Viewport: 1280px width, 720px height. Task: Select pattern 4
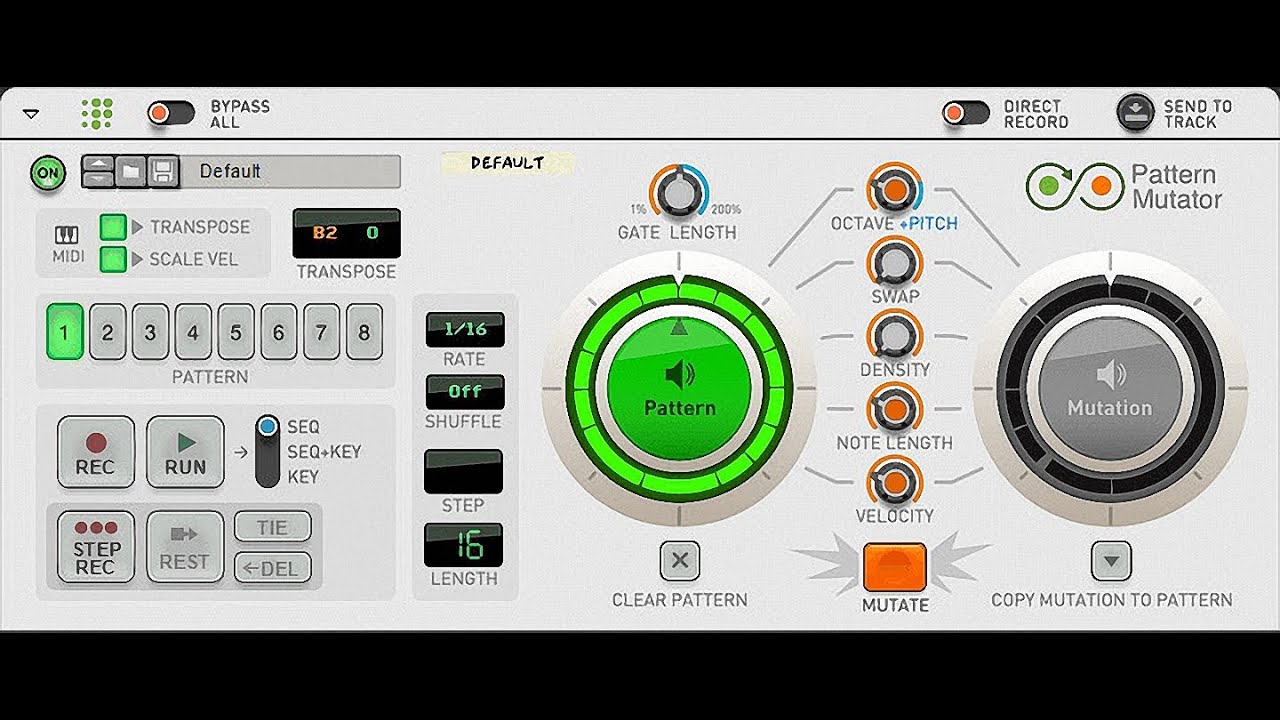193,332
